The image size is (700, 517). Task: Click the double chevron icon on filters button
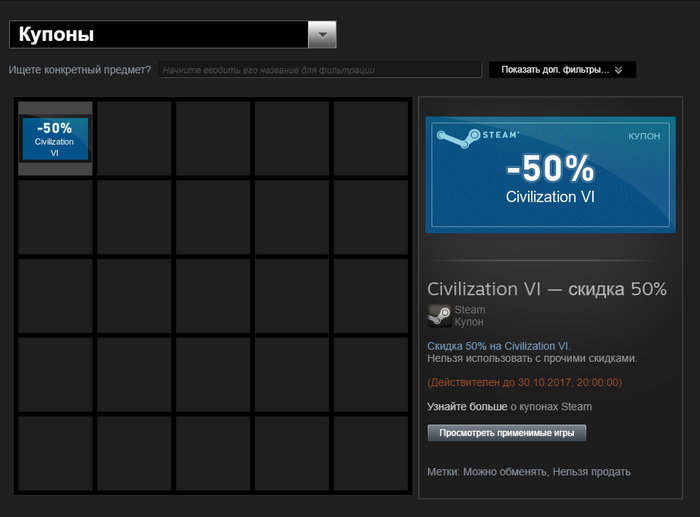pyautogui.click(x=619, y=70)
